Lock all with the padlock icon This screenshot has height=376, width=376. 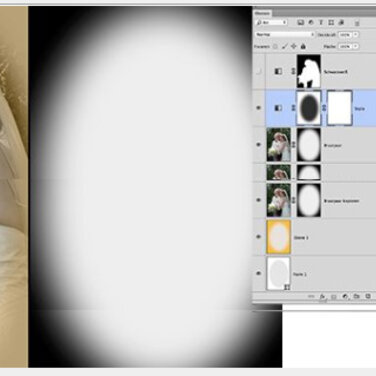click(x=303, y=47)
